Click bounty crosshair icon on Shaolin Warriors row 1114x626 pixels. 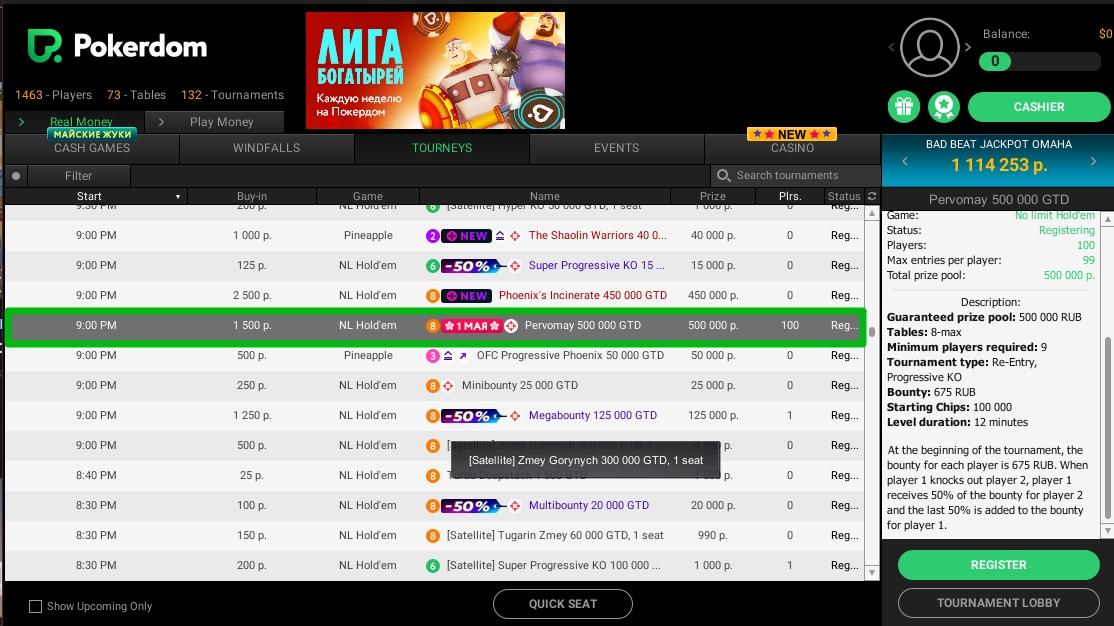pyautogui.click(x=515, y=236)
